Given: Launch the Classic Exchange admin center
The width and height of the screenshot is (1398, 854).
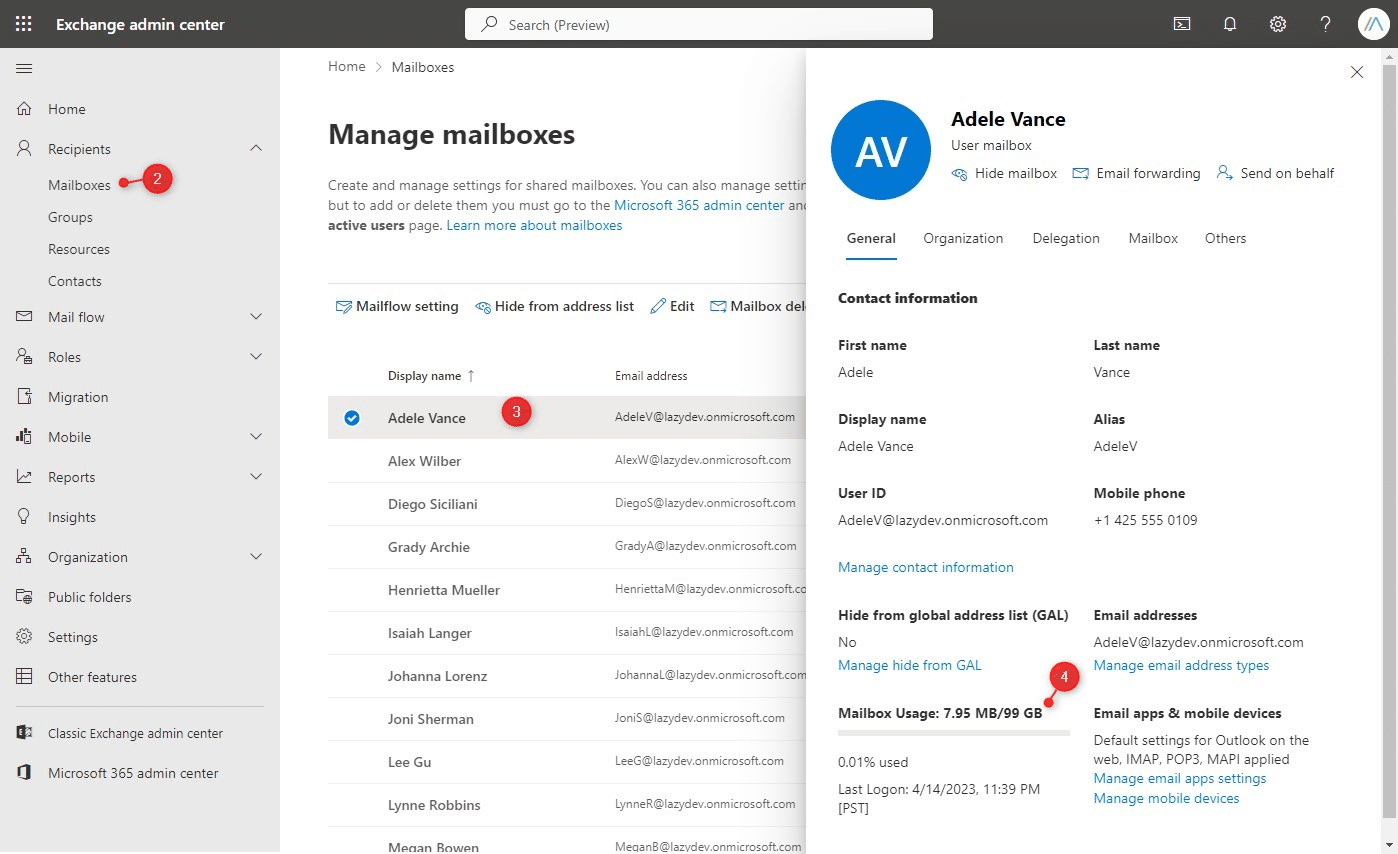Looking at the screenshot, I should click(136, 732).
